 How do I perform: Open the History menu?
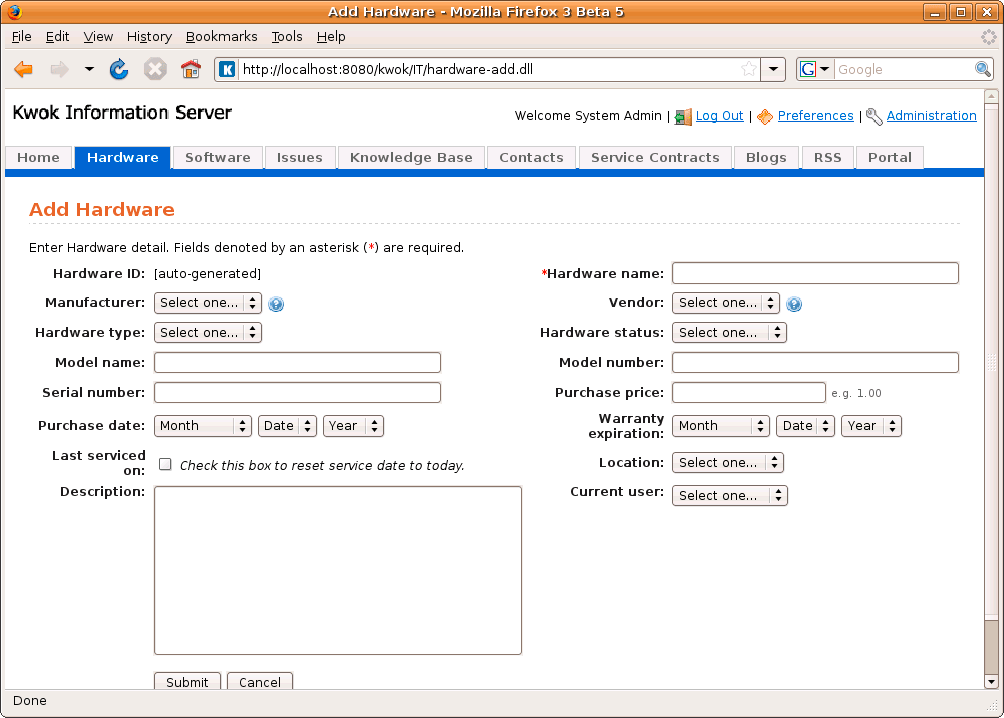(149, 37)
